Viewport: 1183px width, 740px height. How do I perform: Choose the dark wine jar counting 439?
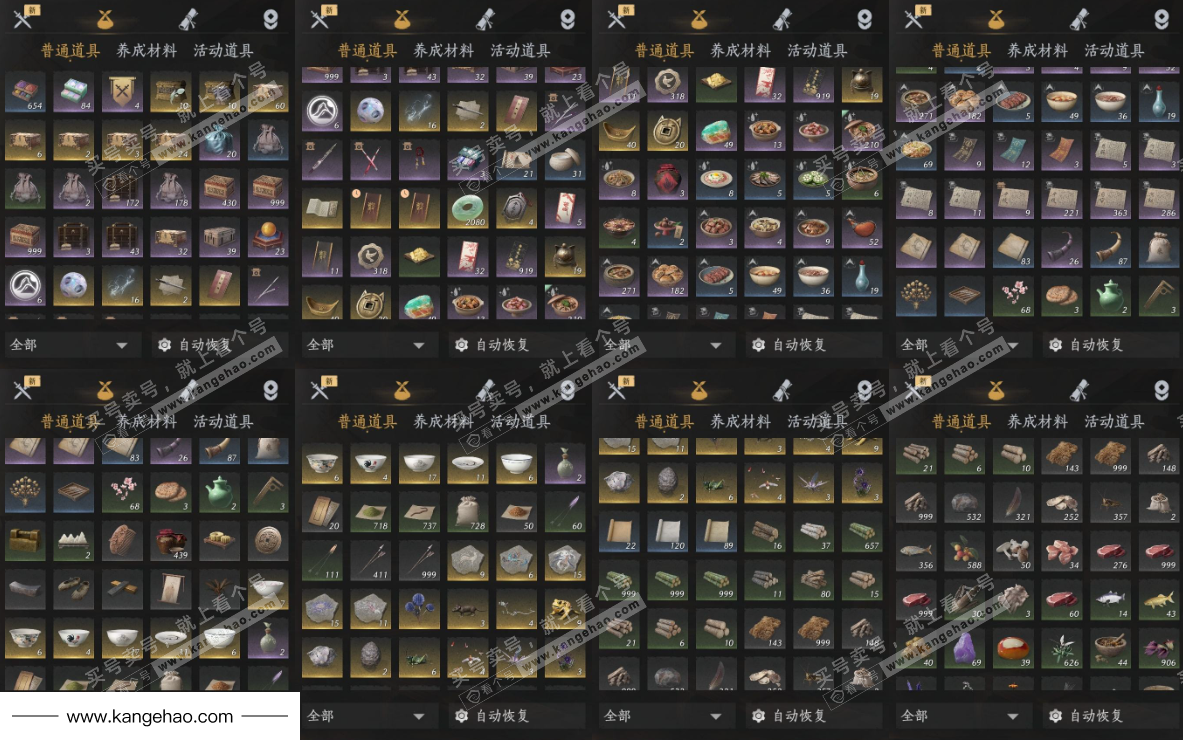click(x=170, y=541)
